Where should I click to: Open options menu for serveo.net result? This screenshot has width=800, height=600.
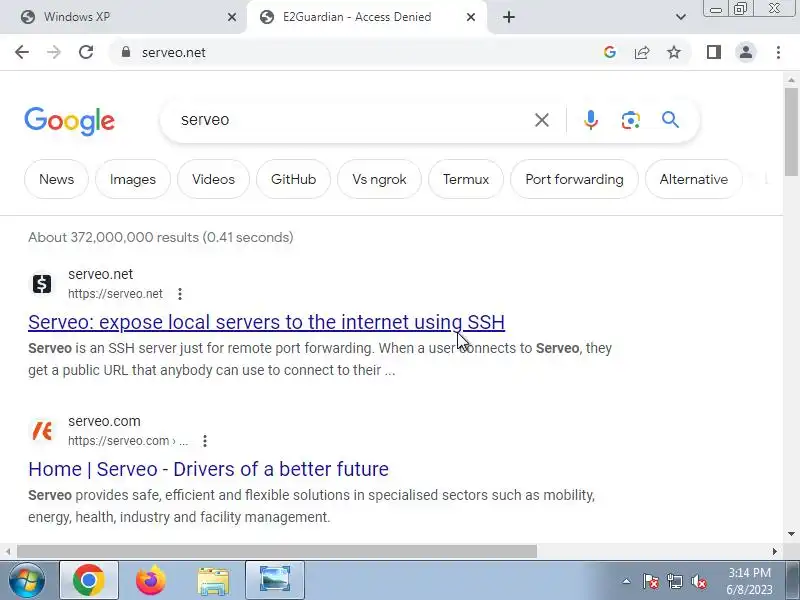pyautogui.click(x=180, y=294)
